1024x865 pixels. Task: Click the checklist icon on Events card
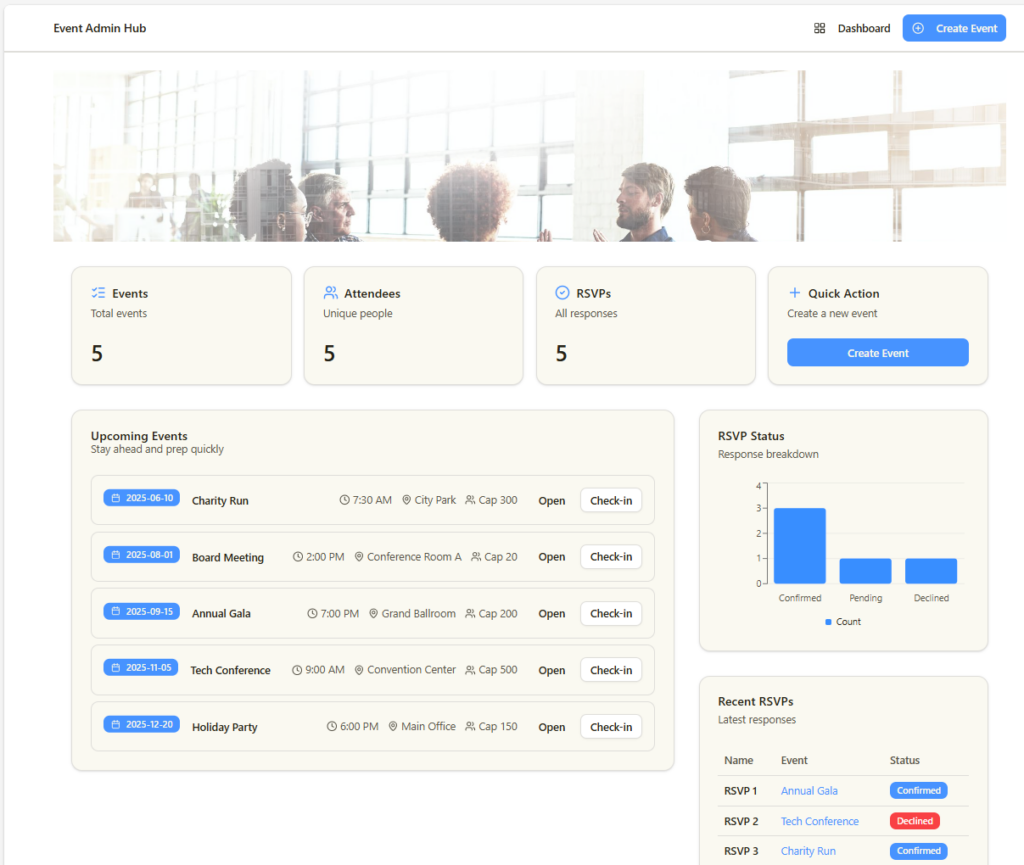point(98,293)
